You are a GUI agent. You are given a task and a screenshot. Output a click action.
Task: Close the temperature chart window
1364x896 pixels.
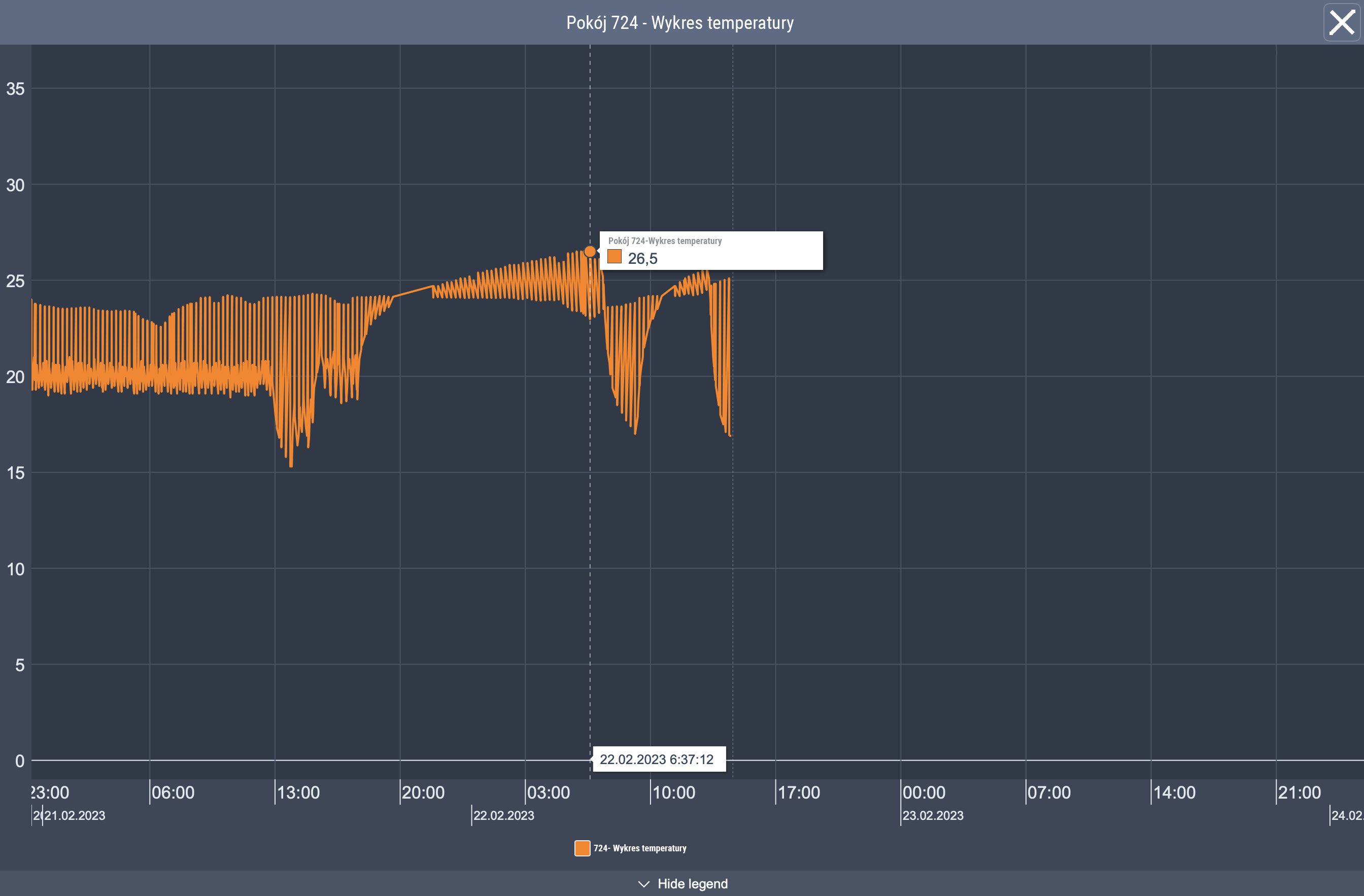coord(1341,23)
